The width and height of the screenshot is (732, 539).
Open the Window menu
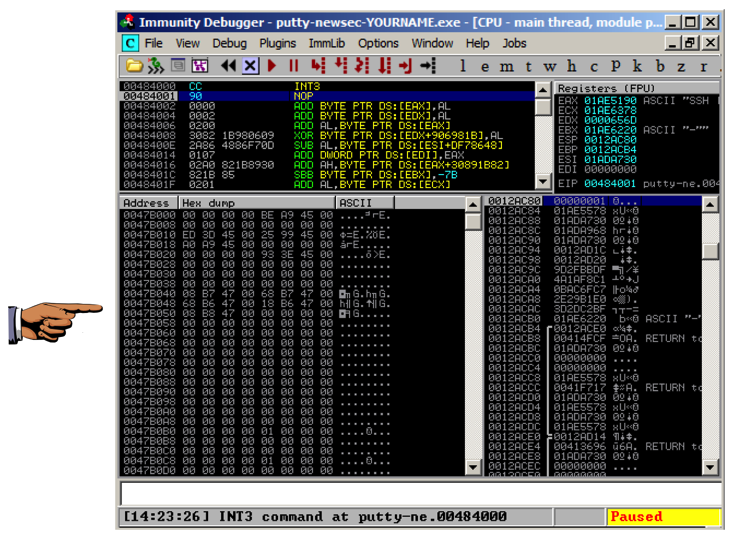coord(432,43)
